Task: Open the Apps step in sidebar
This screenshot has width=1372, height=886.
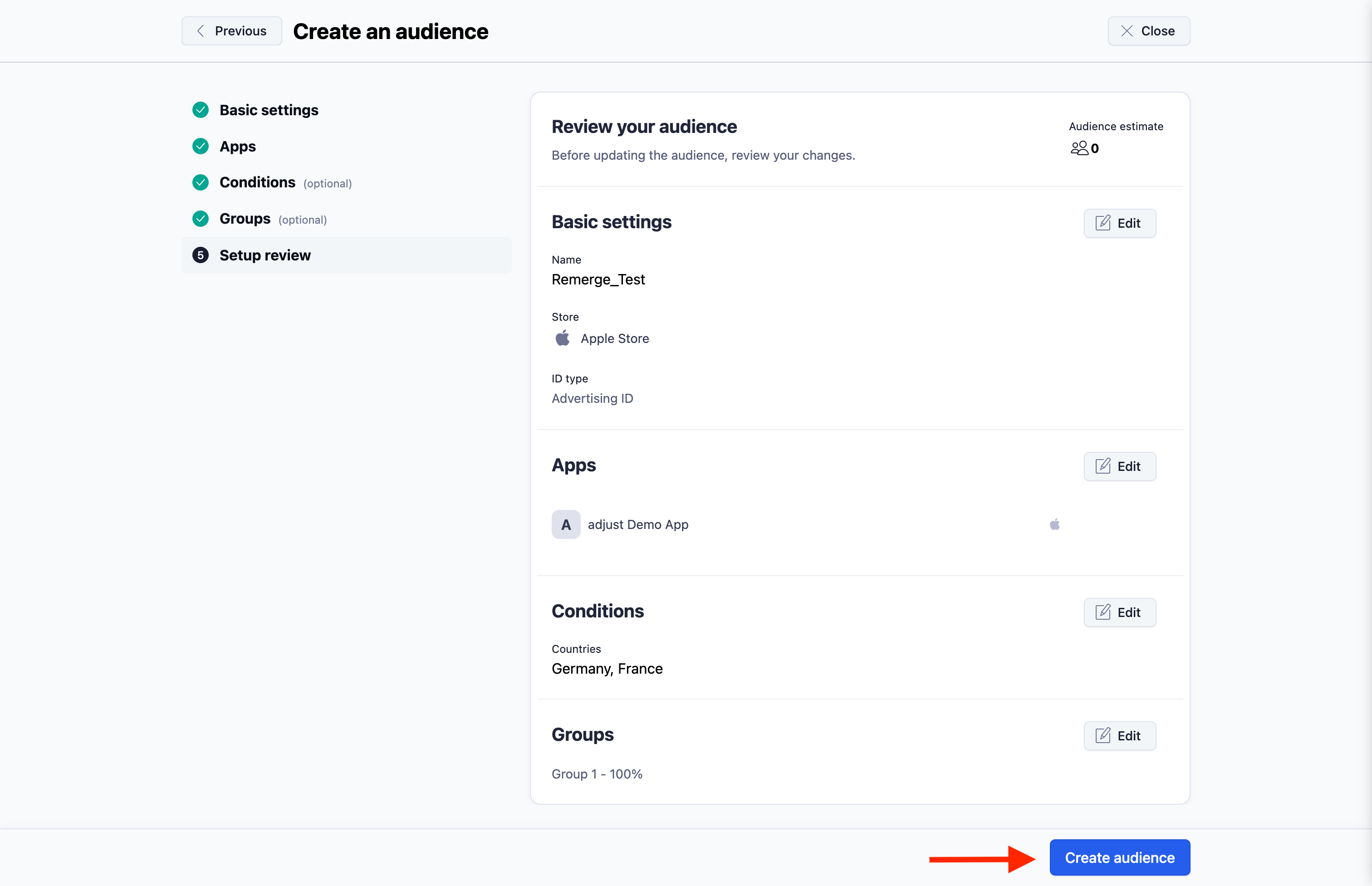Action: tap(238, 146)
